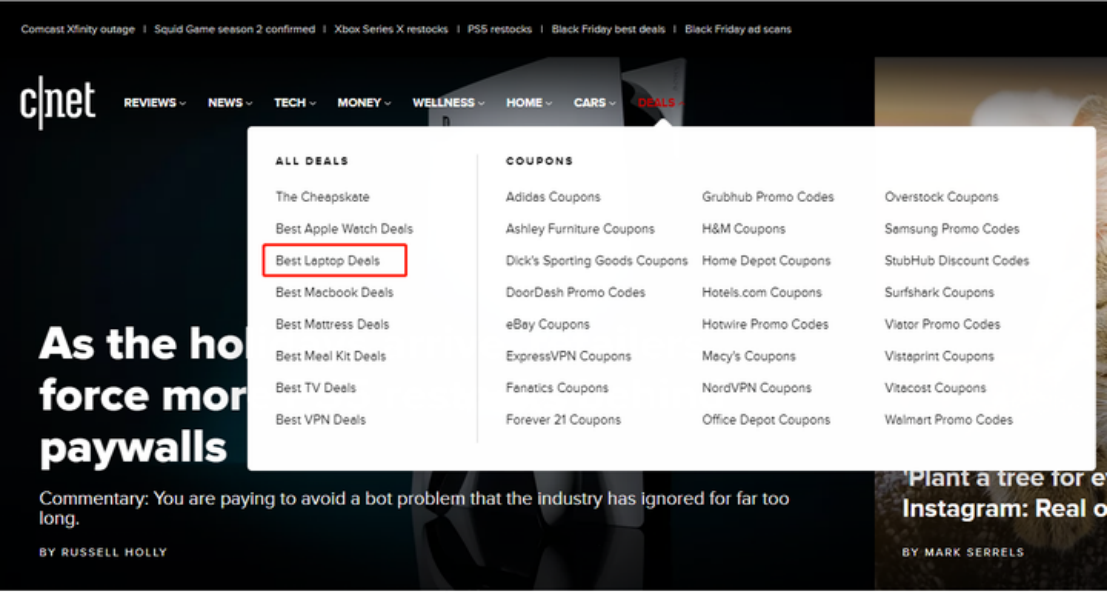Open Squid Game season 2 confirmed link

click(x=235, y=29)
